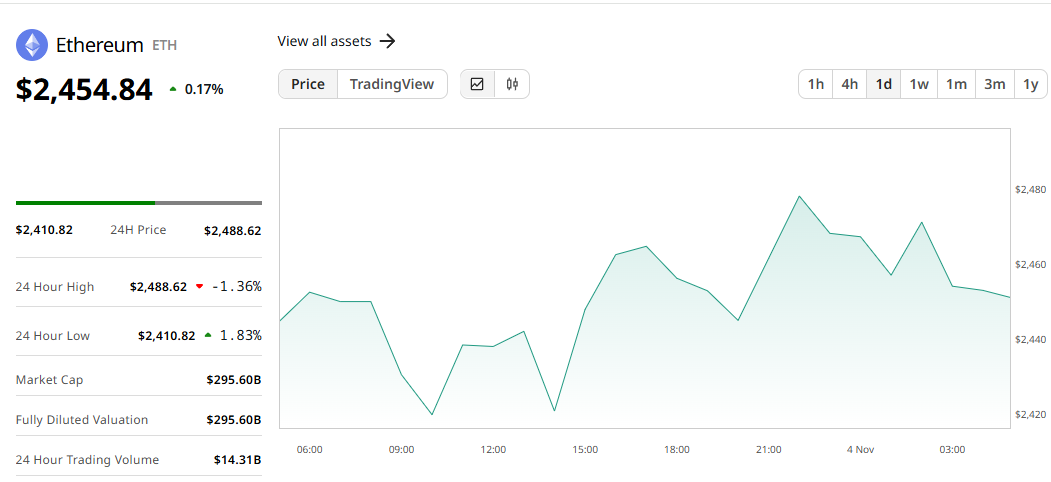Click 24 Hour Trading Volume value $14.31B
Viewport: 1051px width, 482px height.
click(x=237, y=460)
